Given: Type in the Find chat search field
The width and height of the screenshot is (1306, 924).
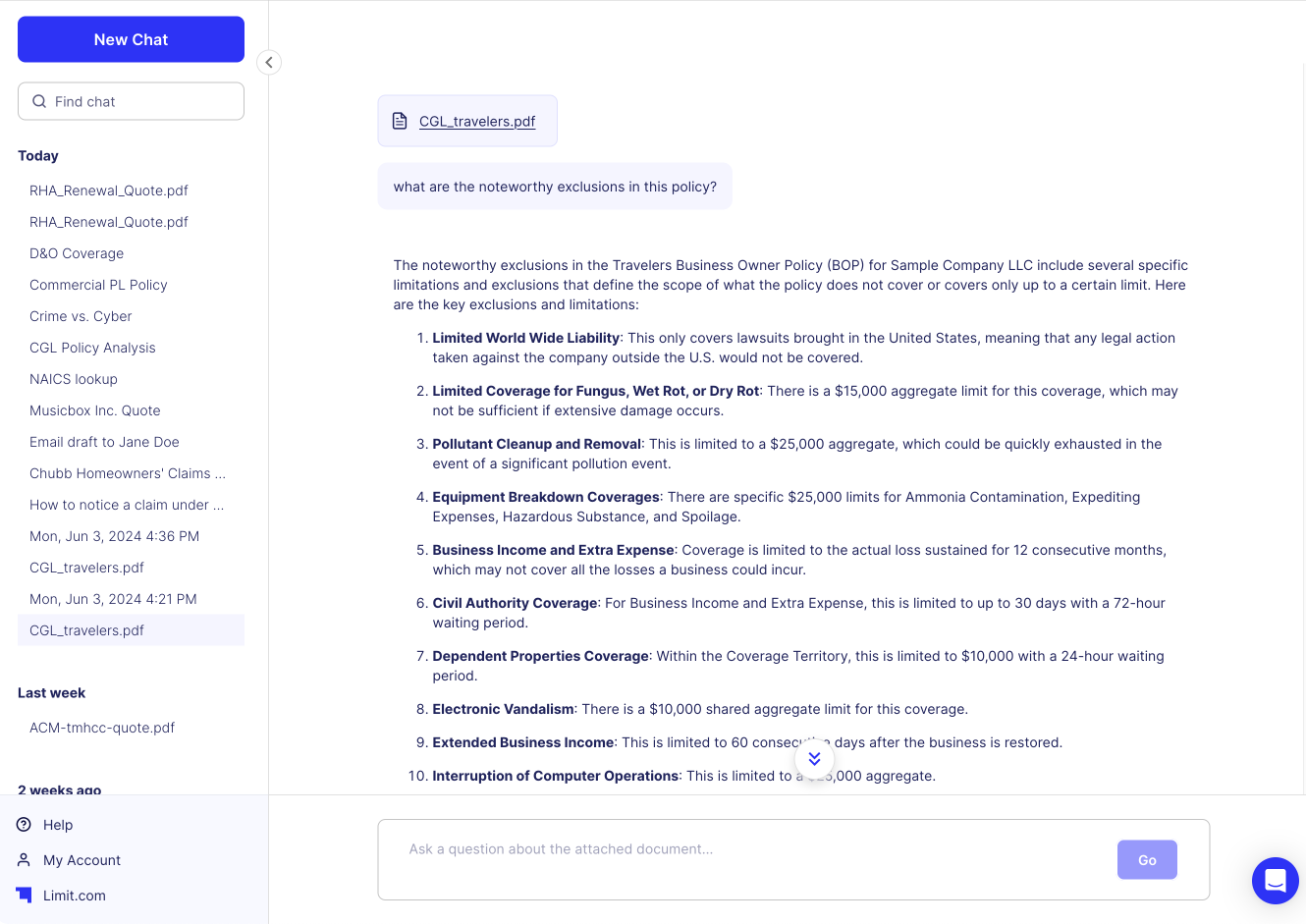Looking at the screenshot, I should pos(142,101).
